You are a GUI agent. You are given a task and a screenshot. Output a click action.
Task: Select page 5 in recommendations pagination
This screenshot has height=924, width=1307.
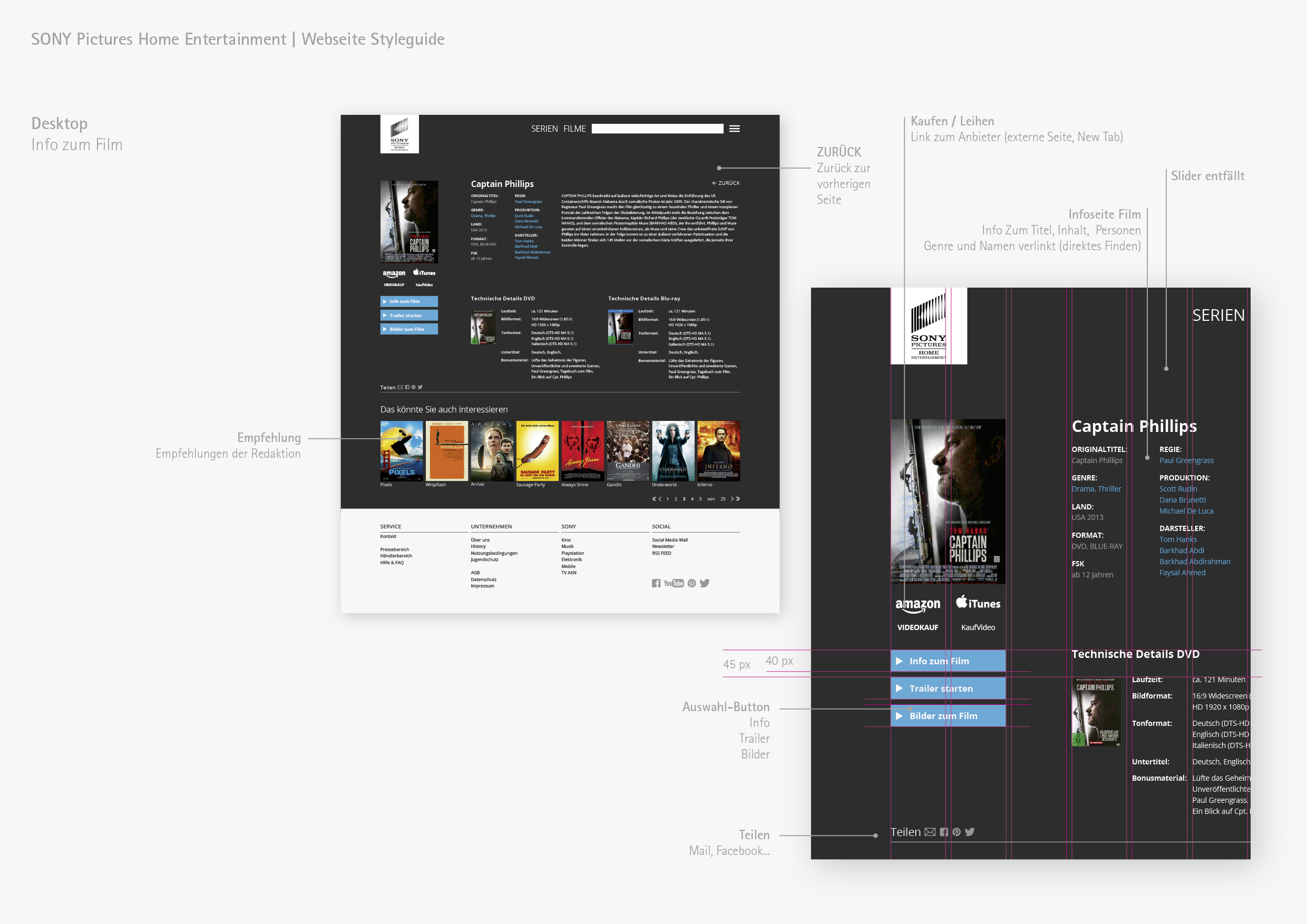700,499
